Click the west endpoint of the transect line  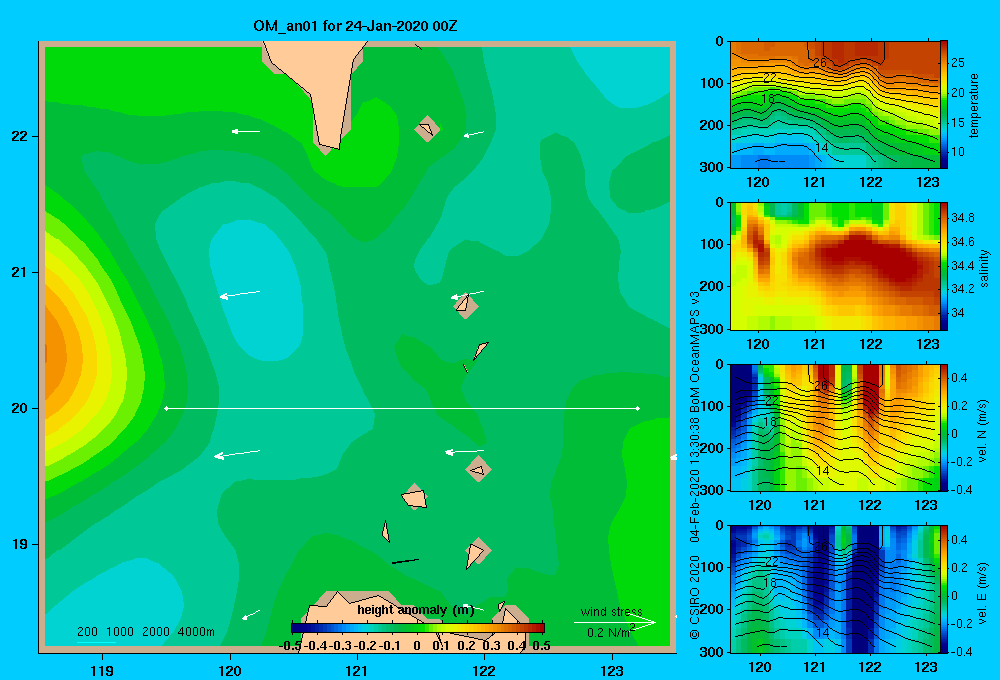[x=166, y=408]
